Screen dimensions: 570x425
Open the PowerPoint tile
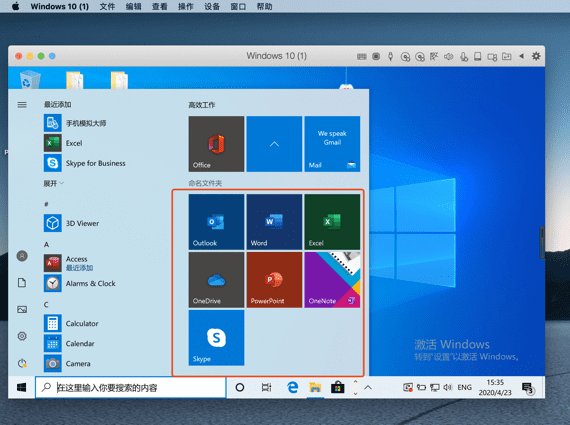[x=274, y=280]
